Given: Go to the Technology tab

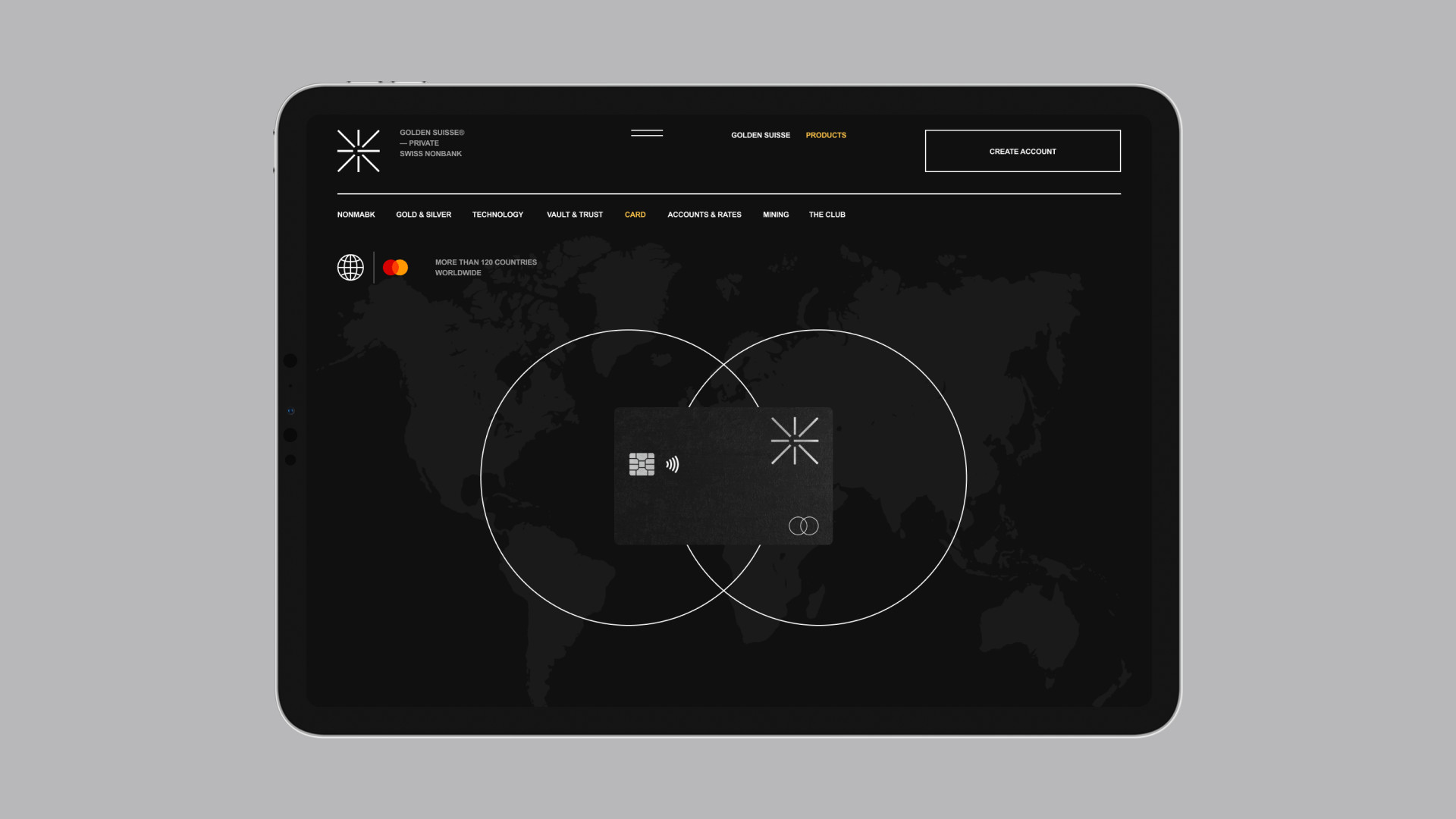Looking at the screenshot, I should [497, 215].
